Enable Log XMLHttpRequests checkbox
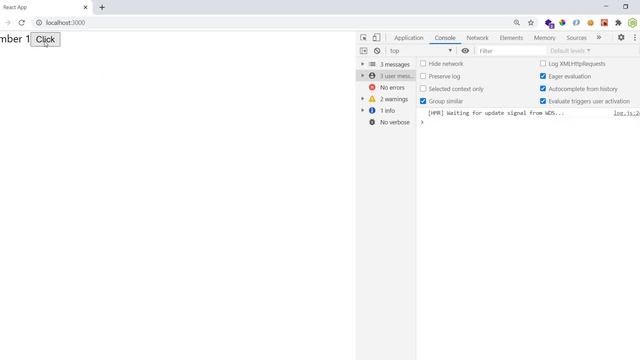This screenshot has width=640, height=360. tap(543, 64)
